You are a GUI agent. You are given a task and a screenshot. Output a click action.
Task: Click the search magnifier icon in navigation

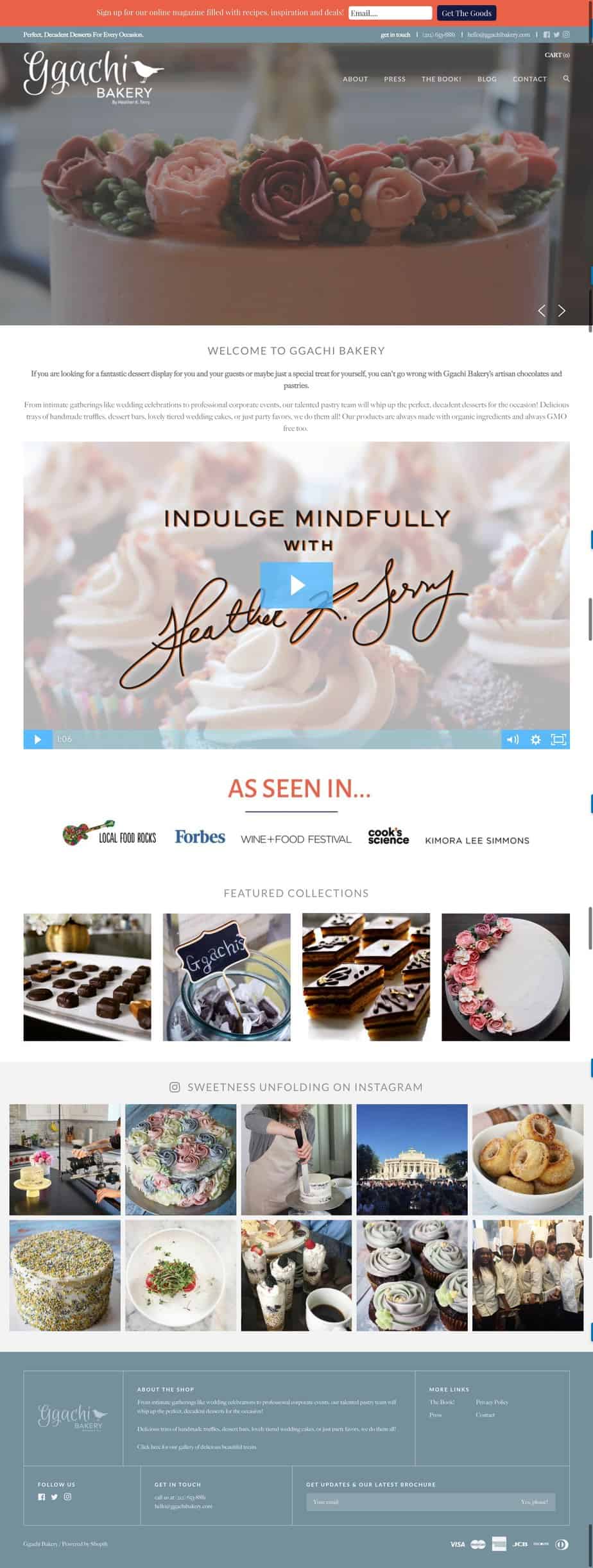pos(566,78)
